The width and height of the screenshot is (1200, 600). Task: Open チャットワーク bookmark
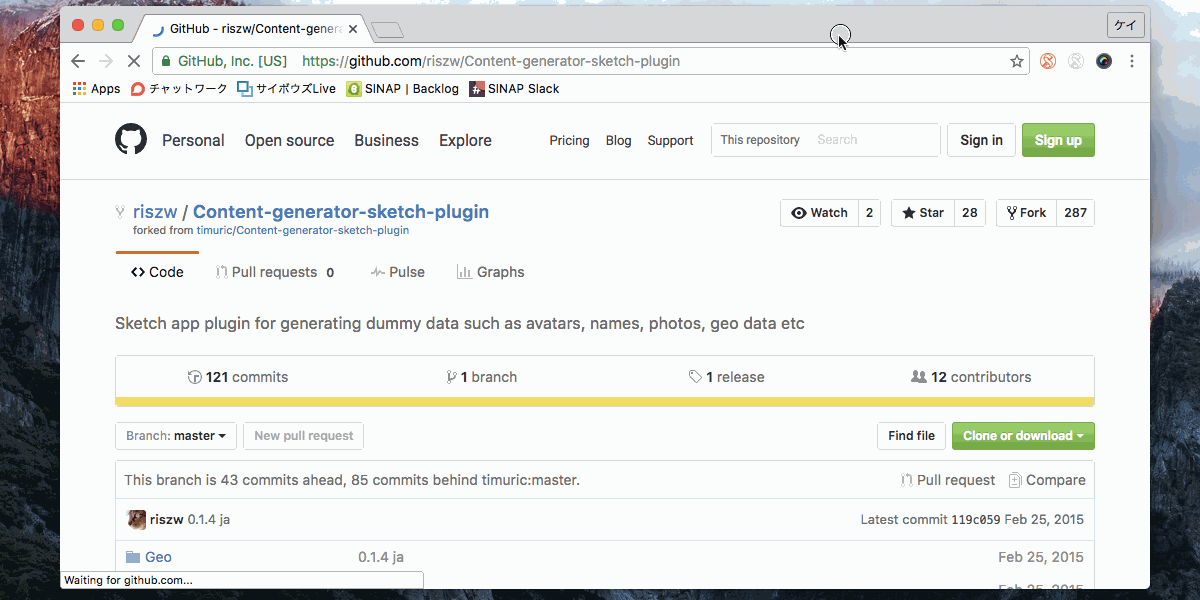pyautogui.click(x=179, y=89)
